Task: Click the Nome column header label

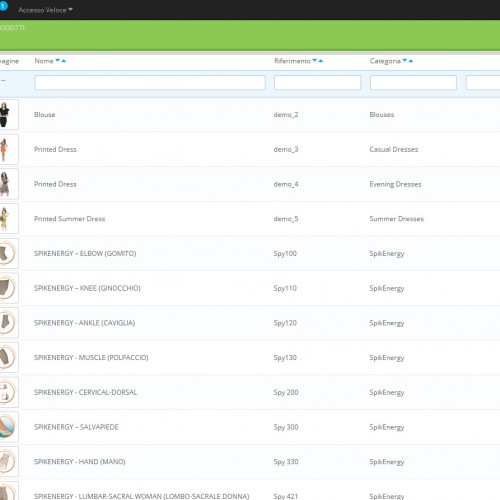Action: tap(44, 61)
